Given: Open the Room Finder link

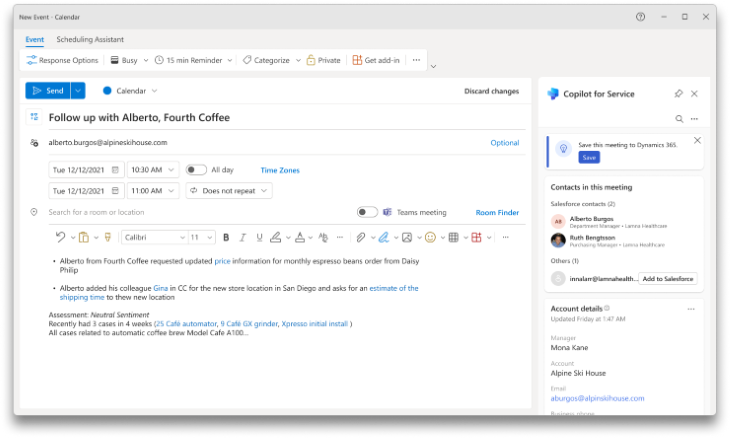Looking at the screenshot, I should (497, 213).
